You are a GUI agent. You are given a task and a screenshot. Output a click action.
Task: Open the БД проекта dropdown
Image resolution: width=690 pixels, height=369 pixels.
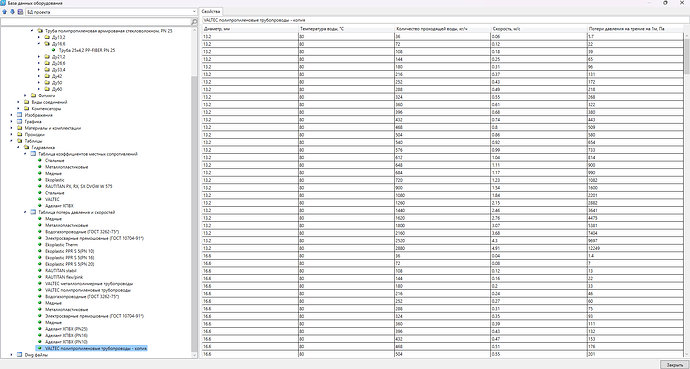[194, 12]
